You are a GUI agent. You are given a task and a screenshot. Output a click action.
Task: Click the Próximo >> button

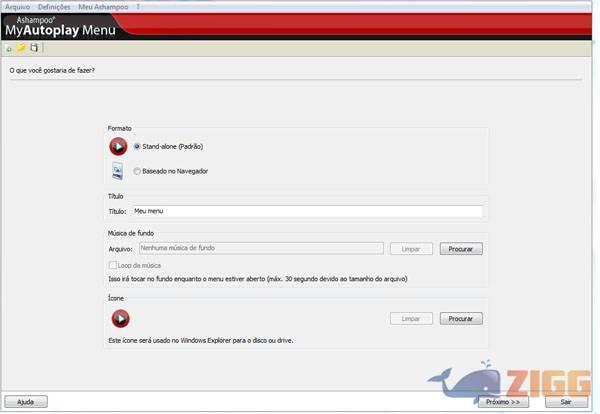click(504, 402)
